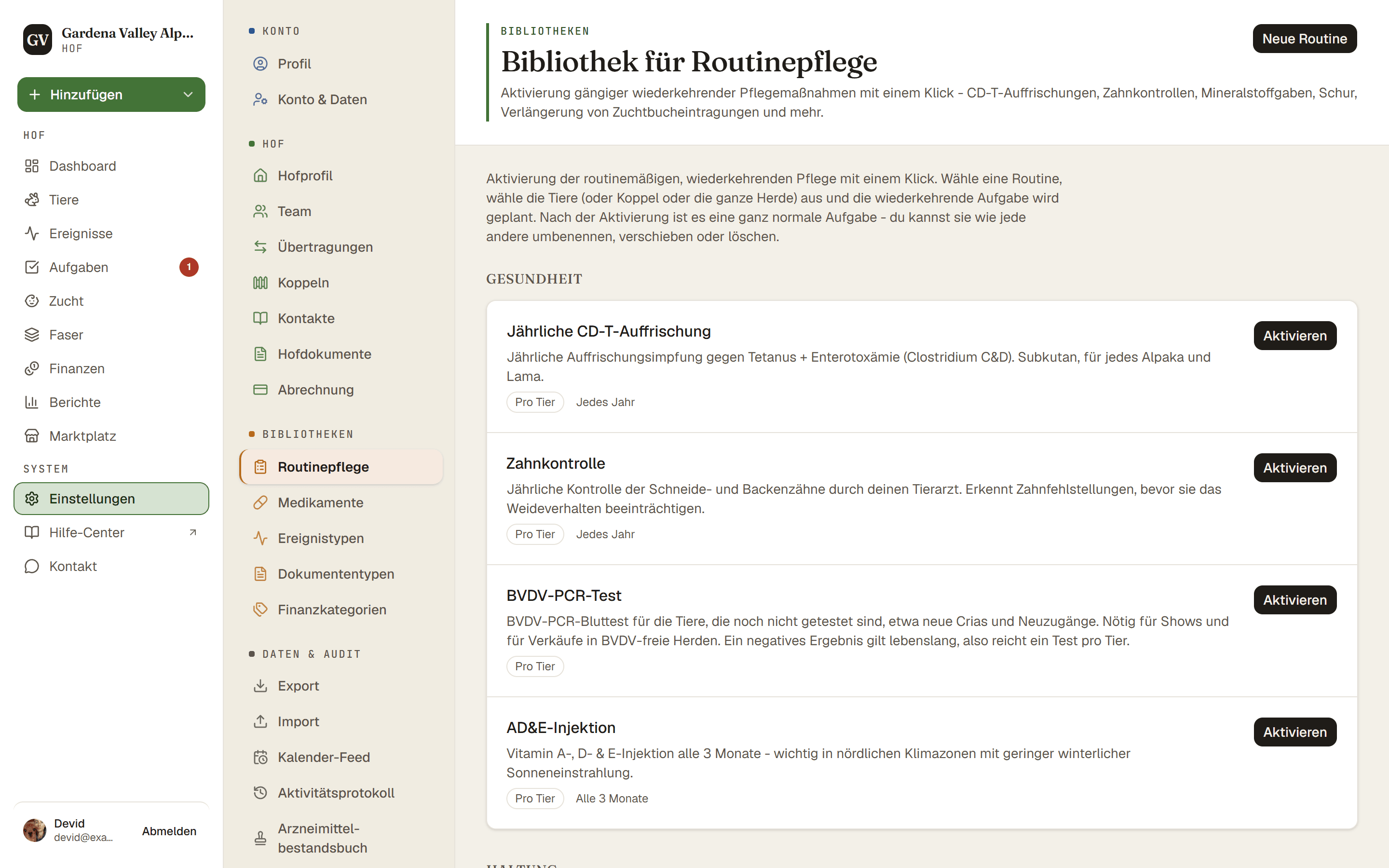This screenshot has width=1389, height=868.
Task: Activate the AD&E-Injektion routine
Action: (1295, 732)
